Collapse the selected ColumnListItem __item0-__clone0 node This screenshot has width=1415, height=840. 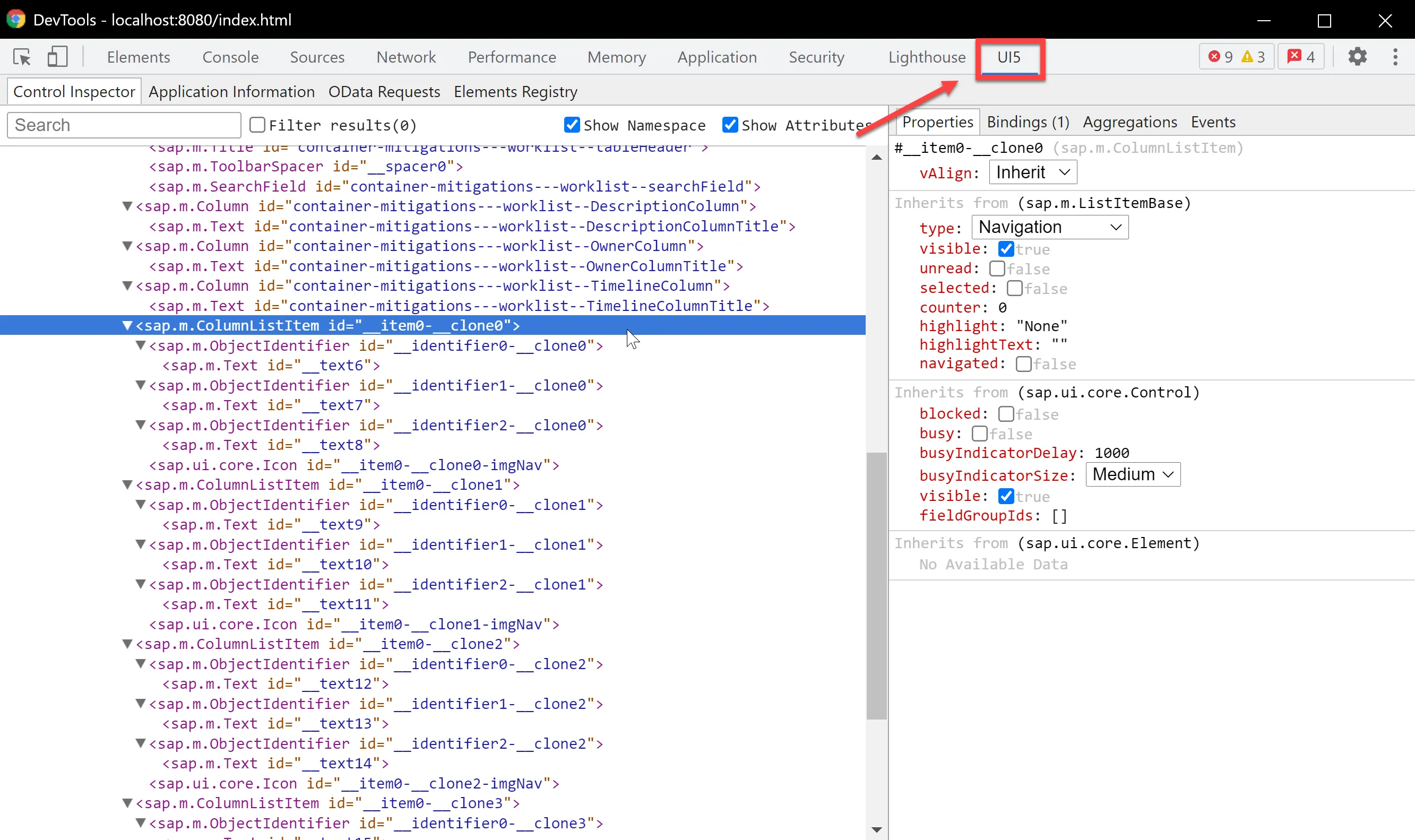(x=127, y=326)
